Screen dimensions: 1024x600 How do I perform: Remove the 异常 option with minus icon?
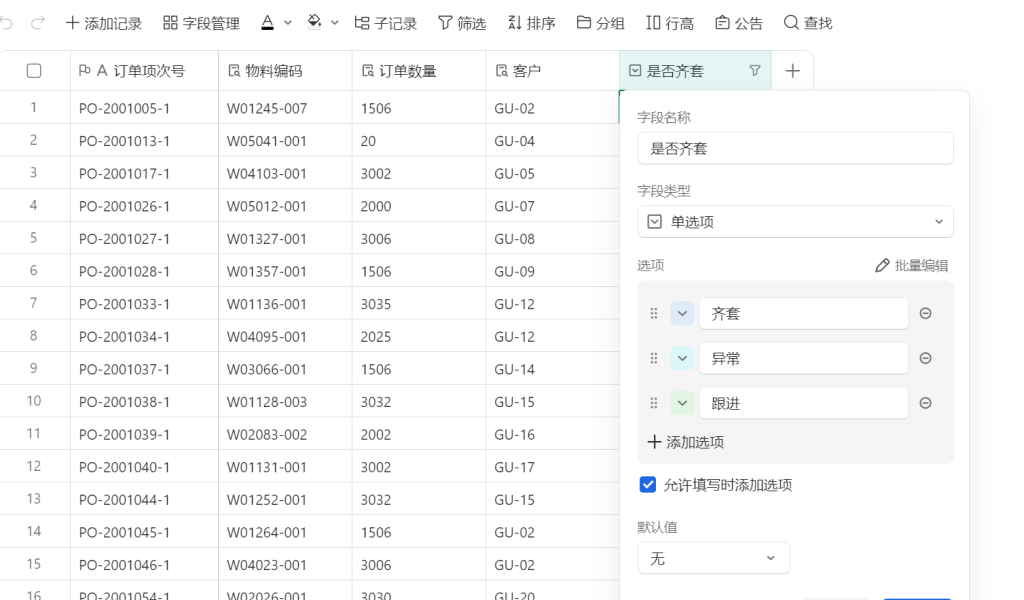click(925, 358)
